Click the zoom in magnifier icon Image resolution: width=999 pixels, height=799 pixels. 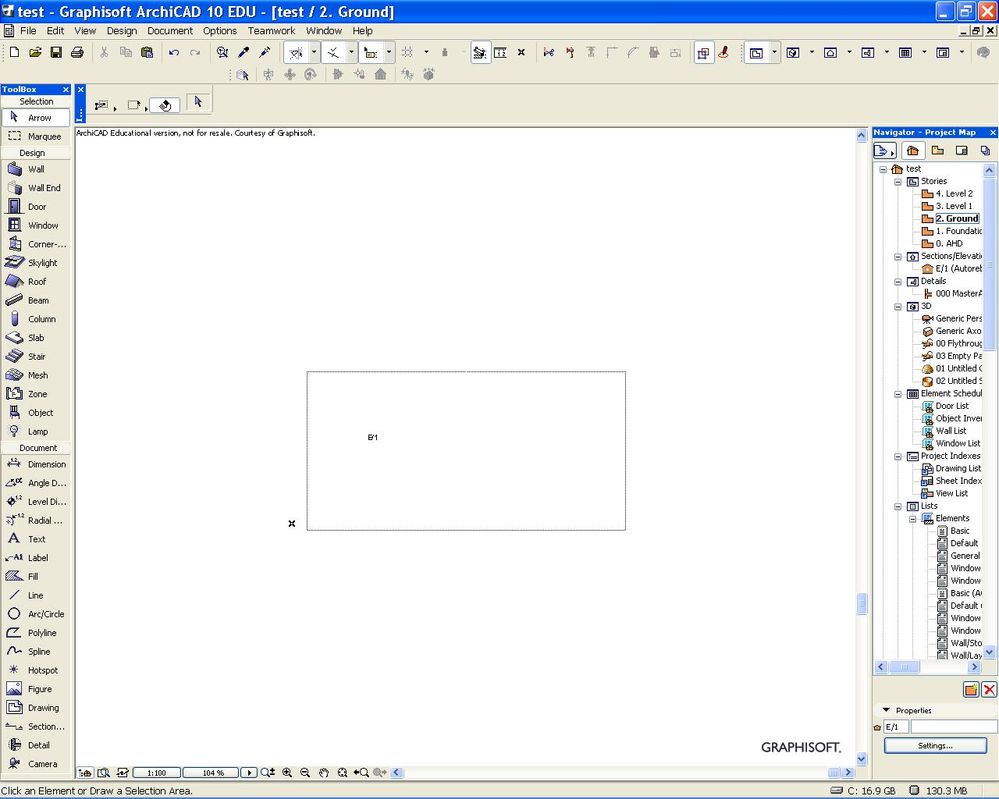(287, 773)
